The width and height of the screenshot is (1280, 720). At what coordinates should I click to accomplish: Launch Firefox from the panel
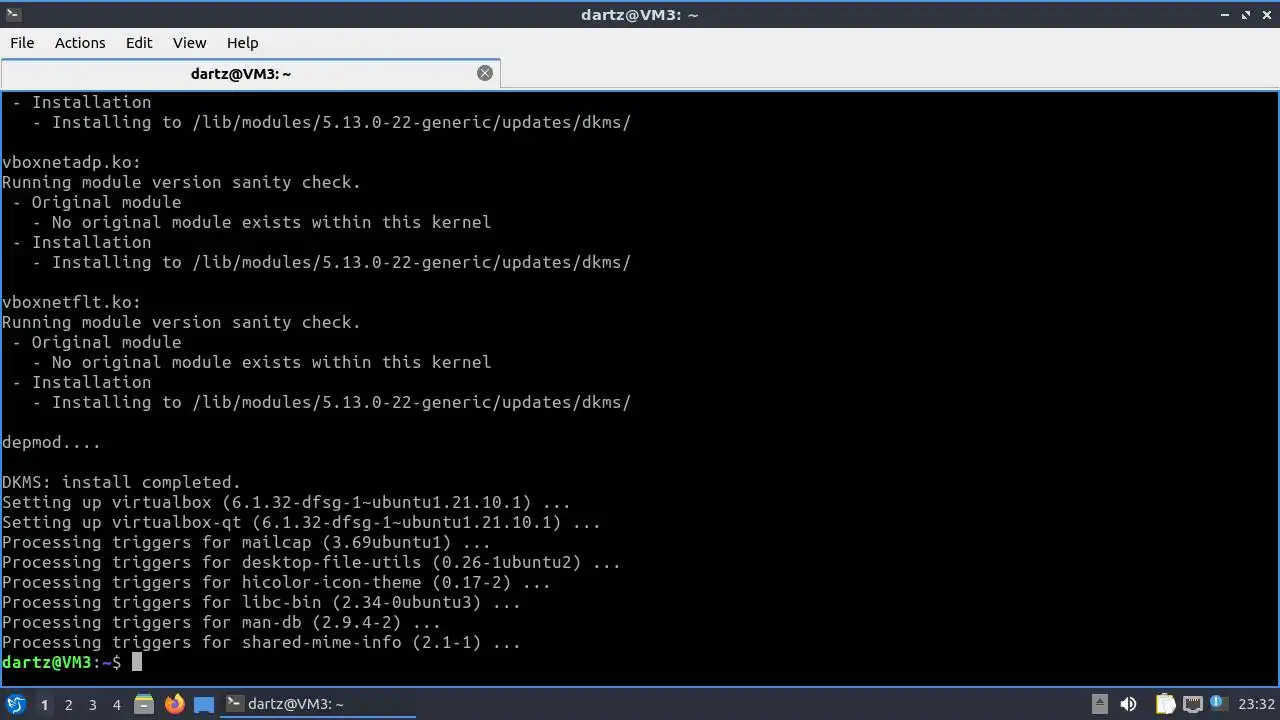point(174,705)
